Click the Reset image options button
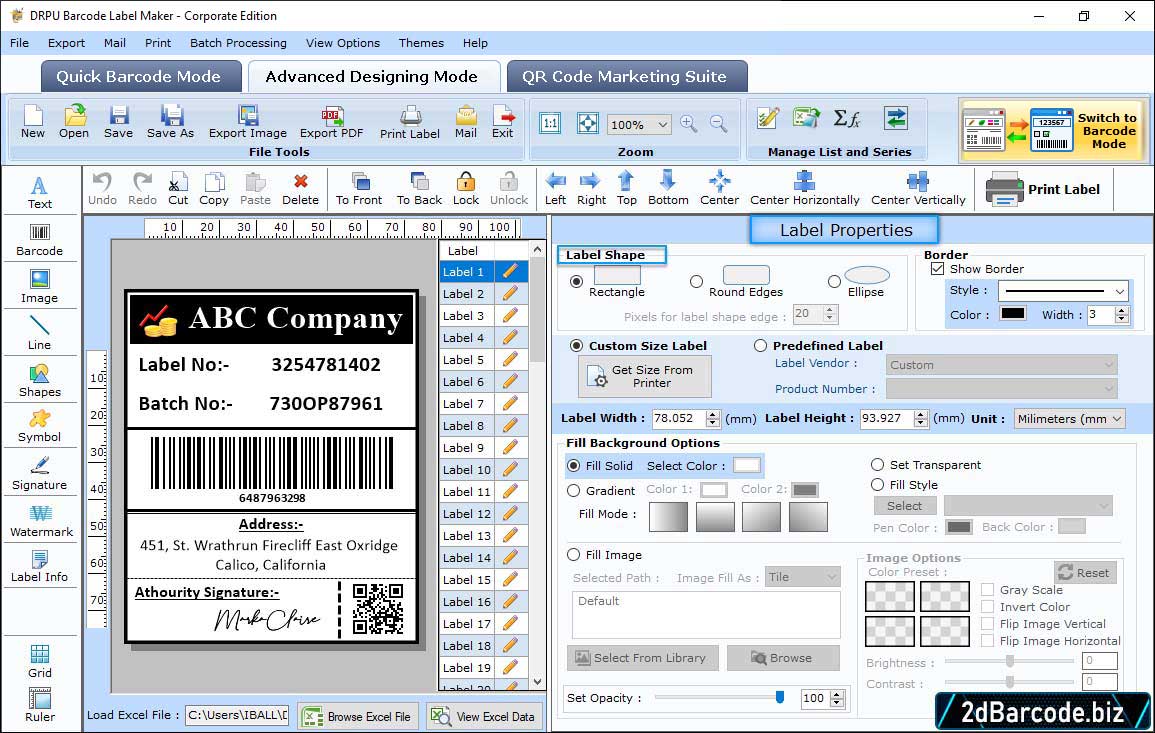Screen dimensions: 1155x733 coord(1085,572)
